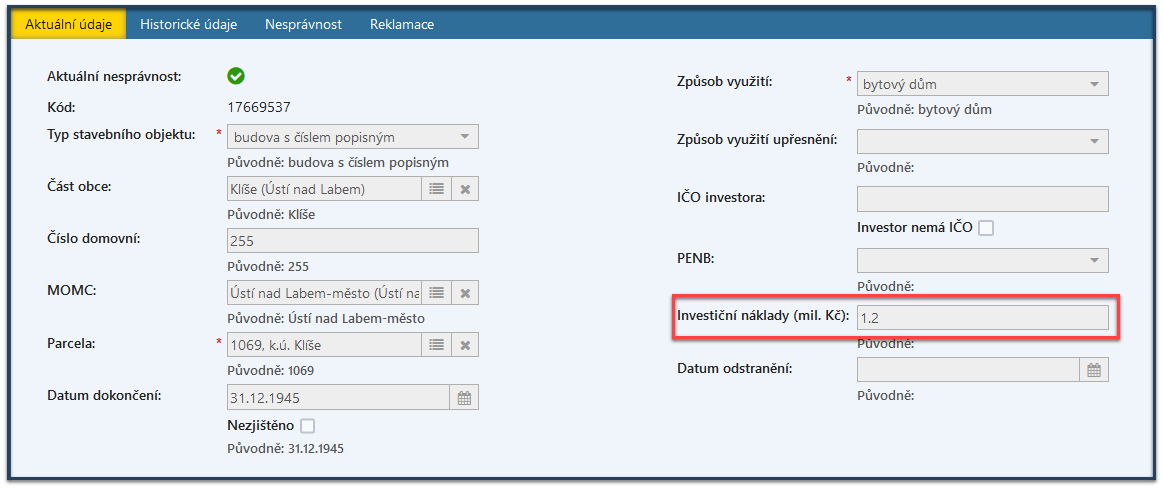Image resolution: width=1163 pixels, height=489 pixels.
Task: Open the Nesprávnost tab
Action: coord(303,24)
